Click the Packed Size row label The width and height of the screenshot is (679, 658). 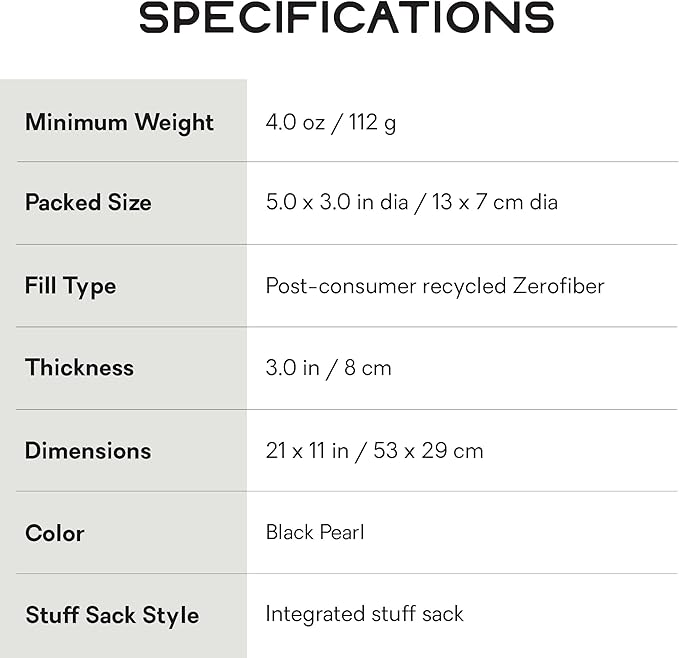[x=88, y=202]
